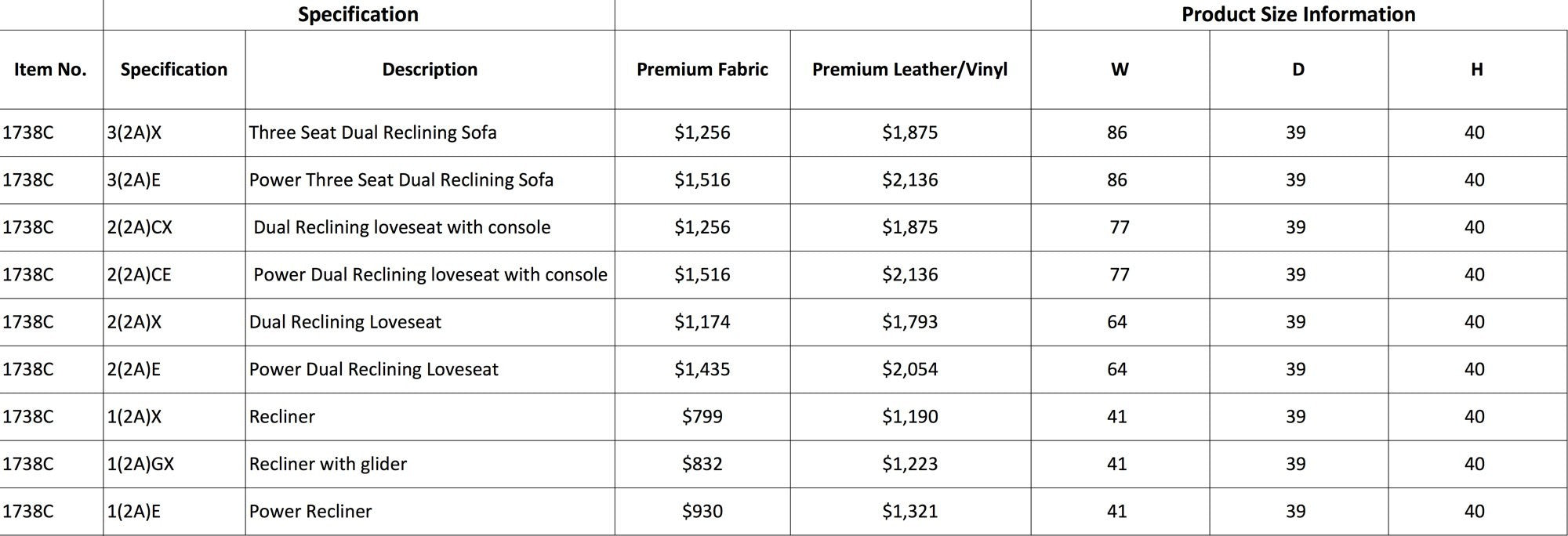Select the H column header
Image resolution: width=1568 pixels, height=536 pixels.
pyautogui.click(x=1477, y=70)
